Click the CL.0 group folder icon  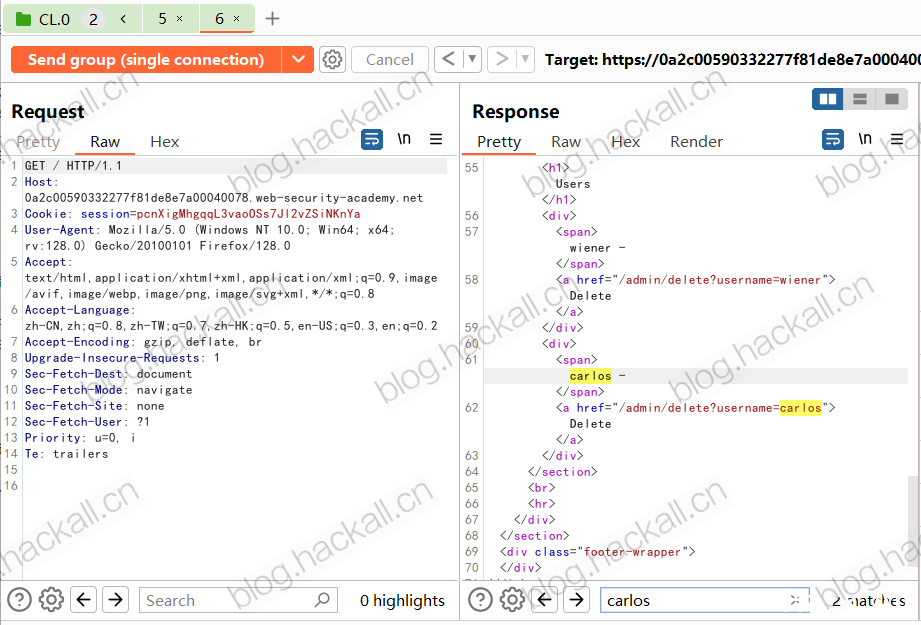point(23,19)
